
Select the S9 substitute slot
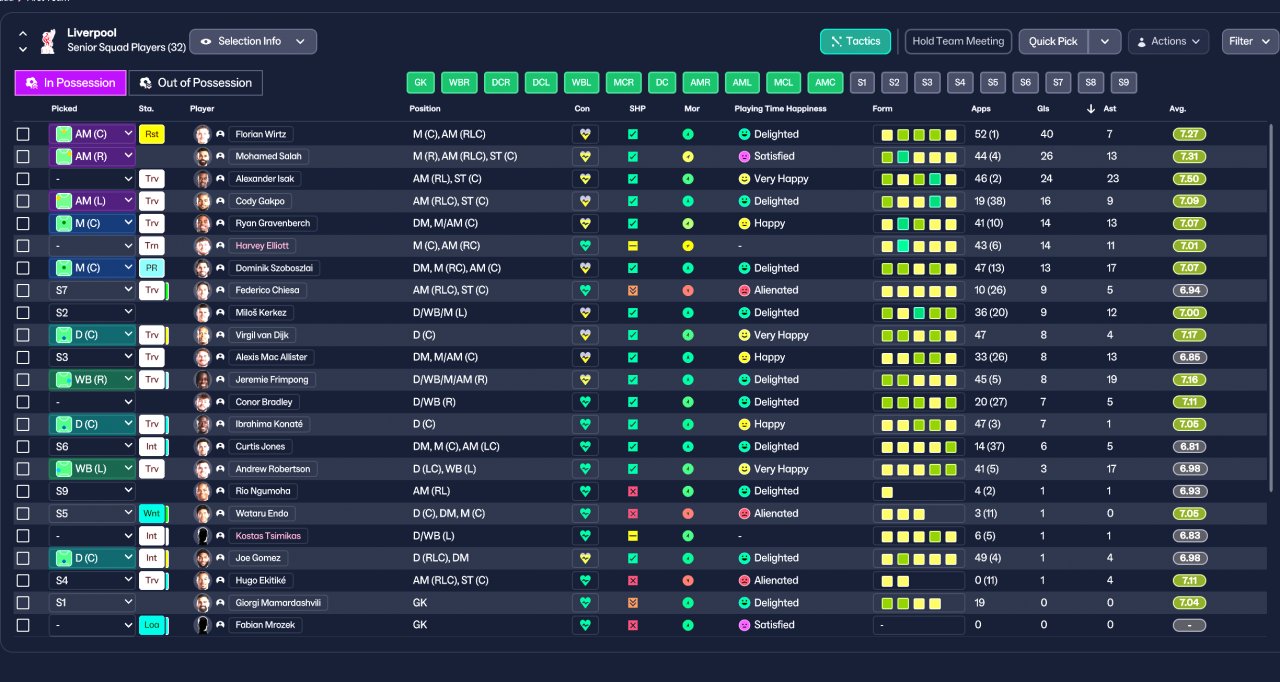coord(1123,83)
